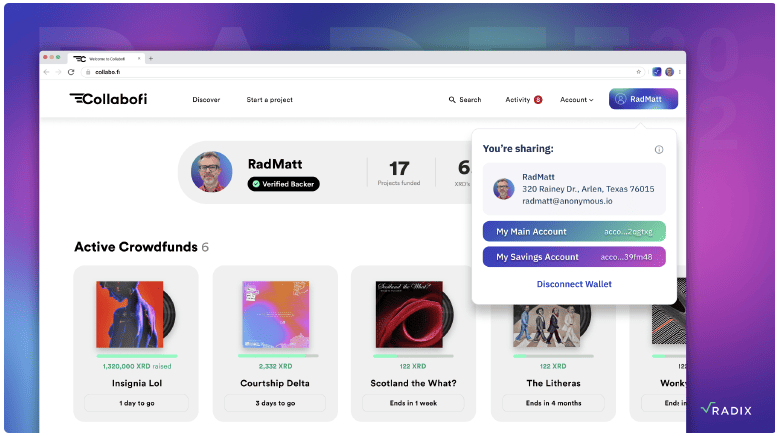The height and width of the screenshot is (436, 779).
Task: Click the Insignia Lol funding progress bar
Action: [x=136, y=355]
